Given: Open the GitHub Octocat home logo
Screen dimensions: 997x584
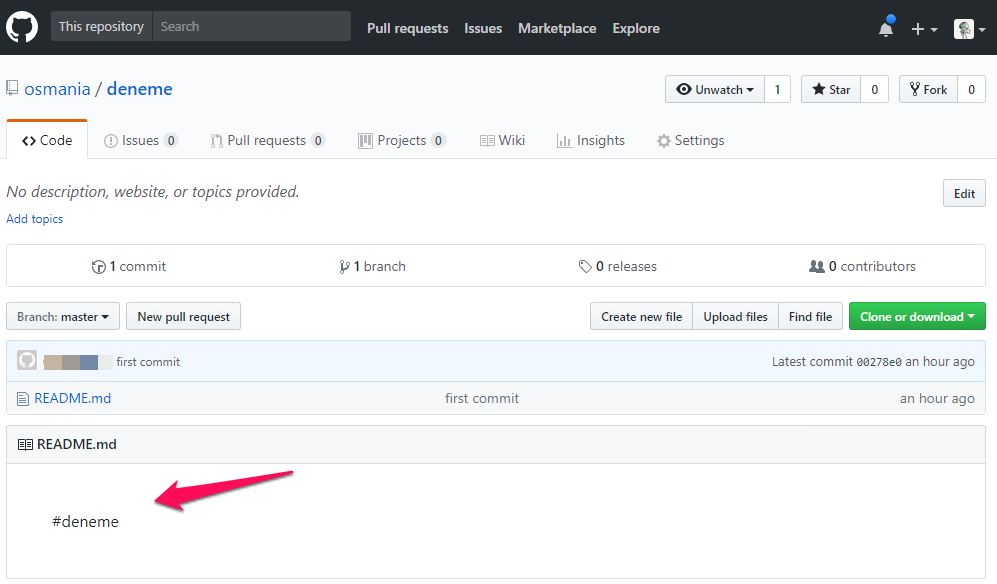Looking at the screenshot, I should pos(22,27).
